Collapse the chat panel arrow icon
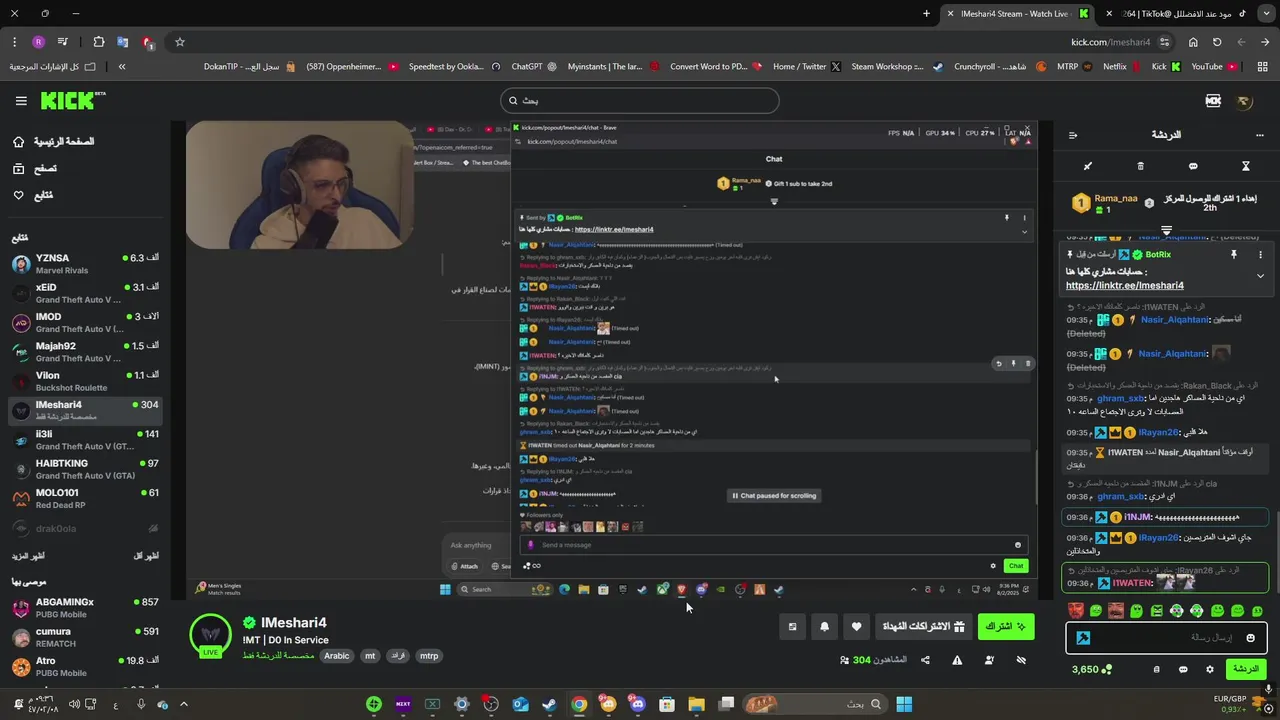 coord(1073,135)
